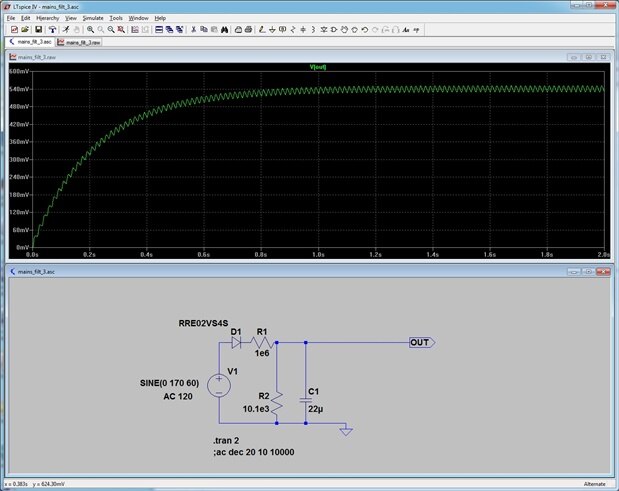Select diode D1 in the schematic
The image size is (619, 491).
[x=236, y=343]
